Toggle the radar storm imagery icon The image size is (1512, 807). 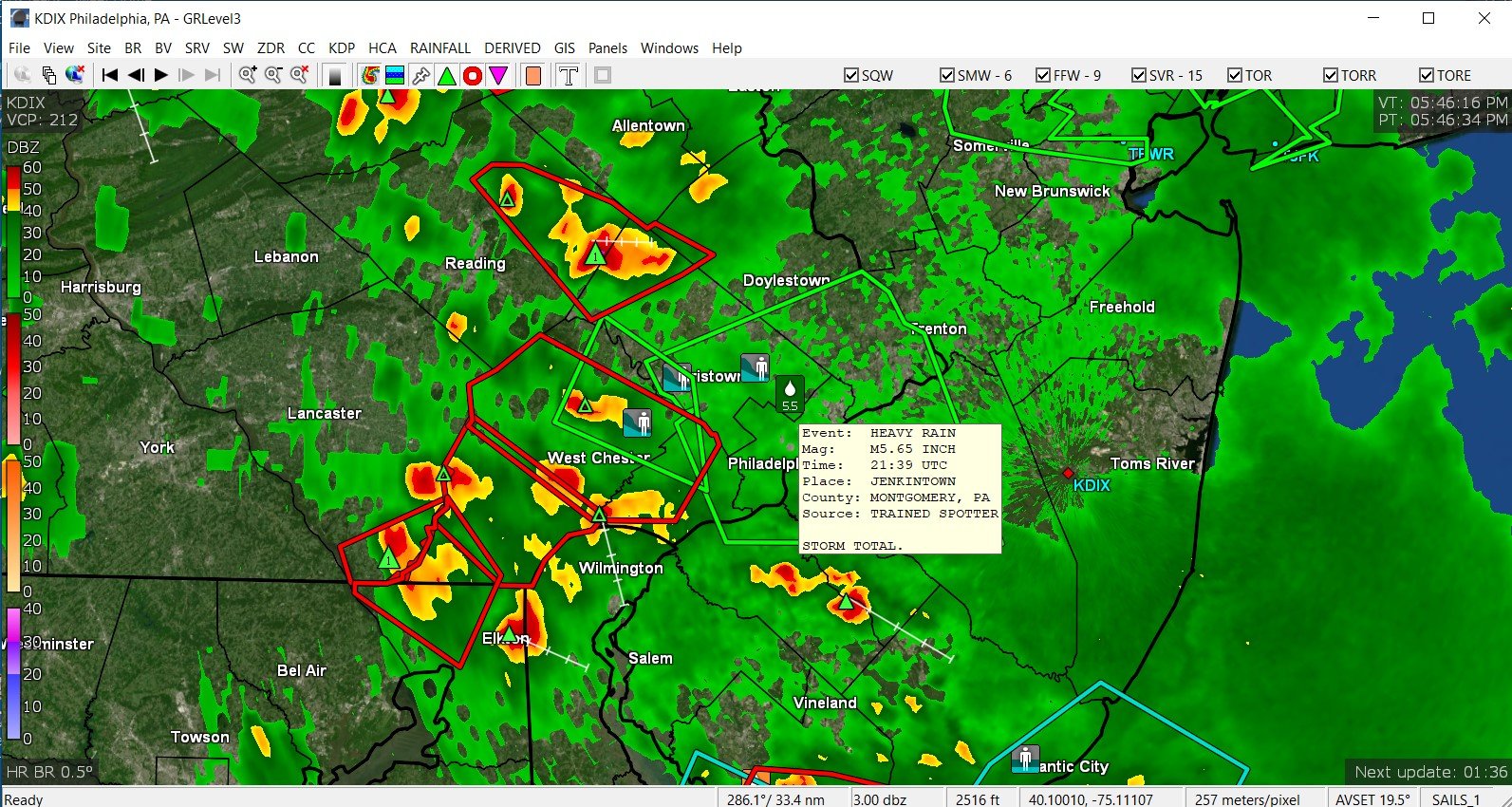pyautogui.click(x=370, y=75)
